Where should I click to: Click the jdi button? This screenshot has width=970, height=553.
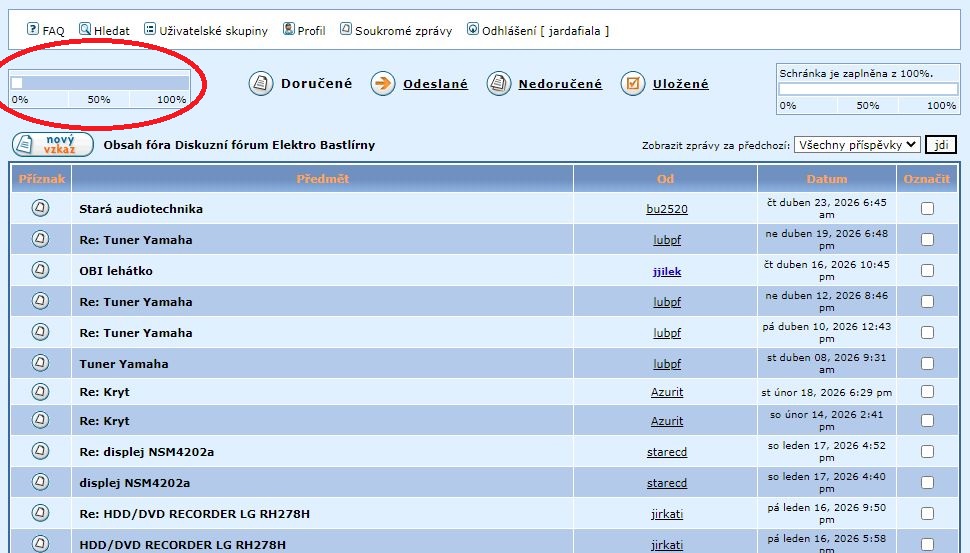pyautogui.click(x=940, y=145)
